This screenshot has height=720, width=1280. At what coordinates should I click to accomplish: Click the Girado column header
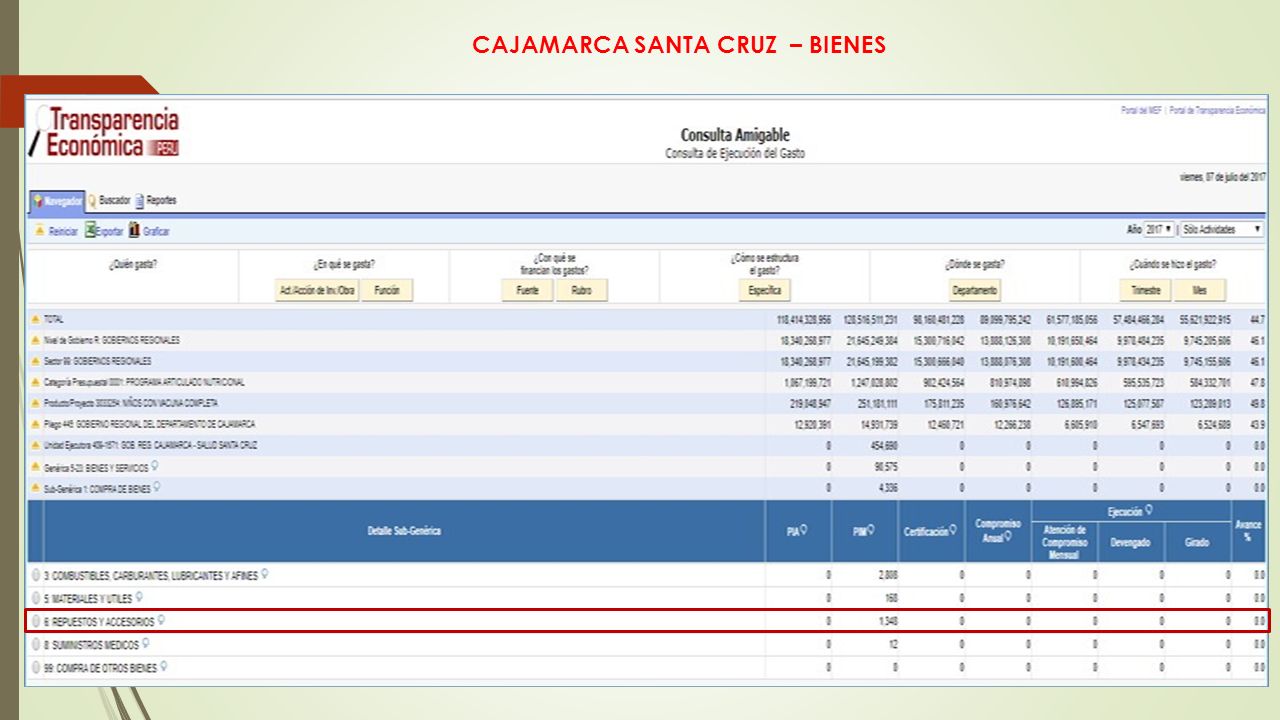coord(1197,542)
